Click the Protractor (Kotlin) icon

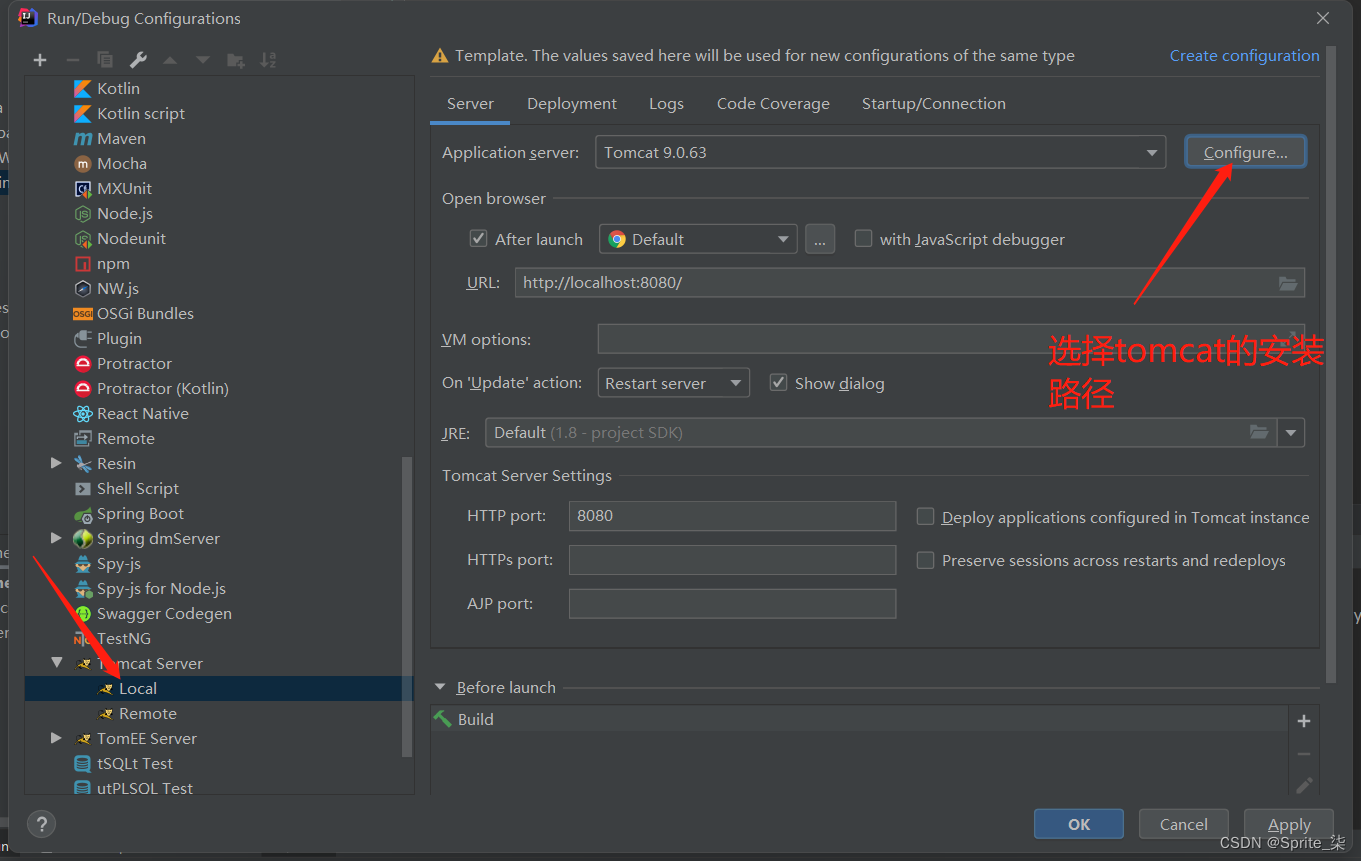pyautogui.click(x=83, y=389)
